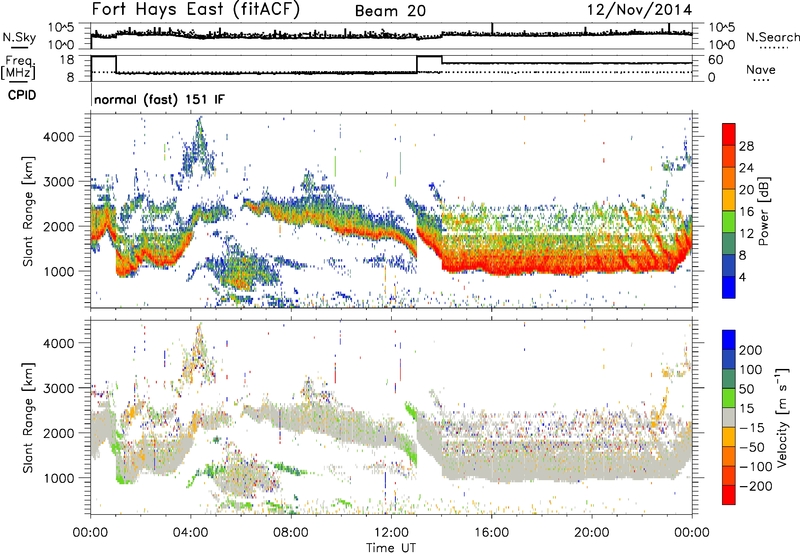Click the "-100" label on the velocity colorbar
The image size is (800, 554).
(x=756, y=467)
